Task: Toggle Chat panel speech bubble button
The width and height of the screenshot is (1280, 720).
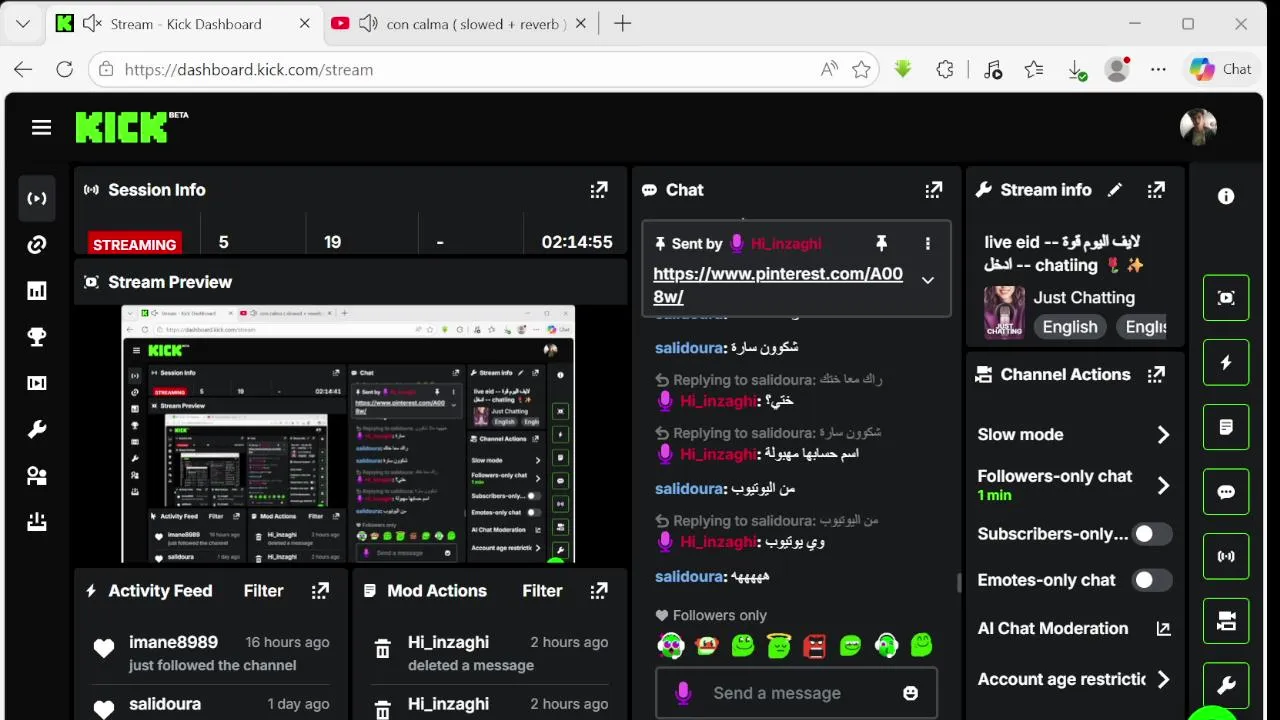Action: point(1226,492)
